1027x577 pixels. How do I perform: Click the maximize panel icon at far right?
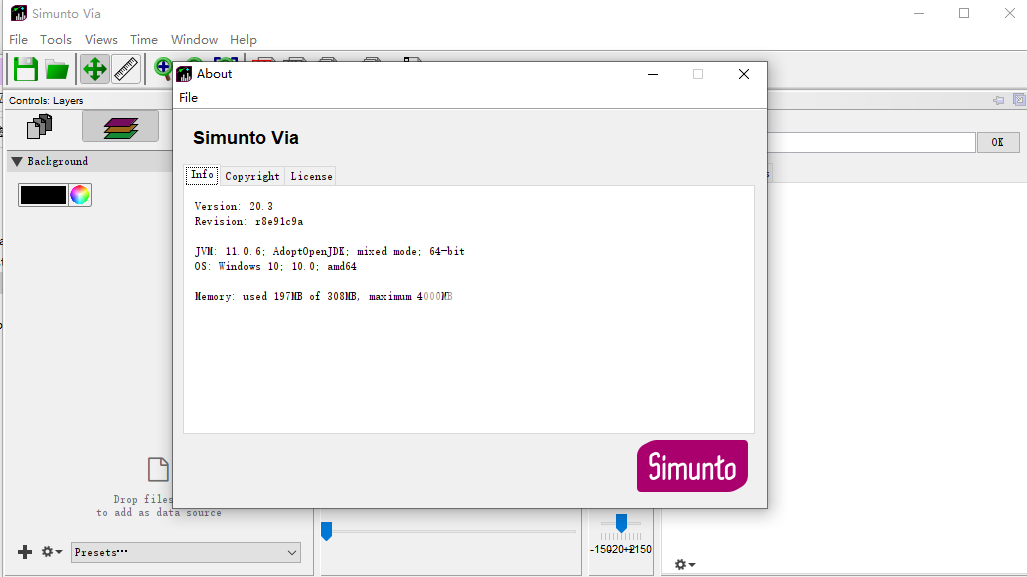[x=1019, y=100]
